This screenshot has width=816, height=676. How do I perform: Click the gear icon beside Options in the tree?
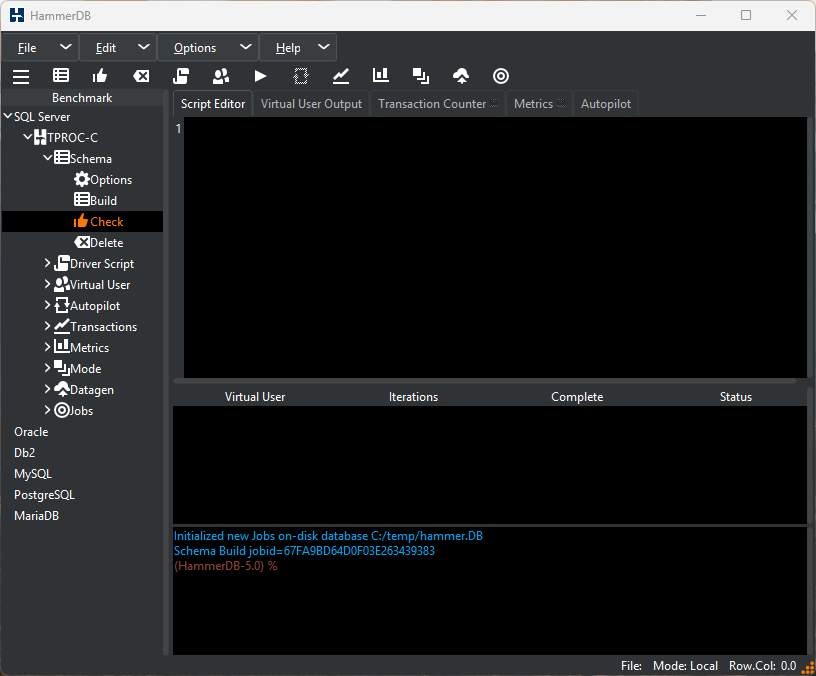pyautogui.click(x=82, y=180)
